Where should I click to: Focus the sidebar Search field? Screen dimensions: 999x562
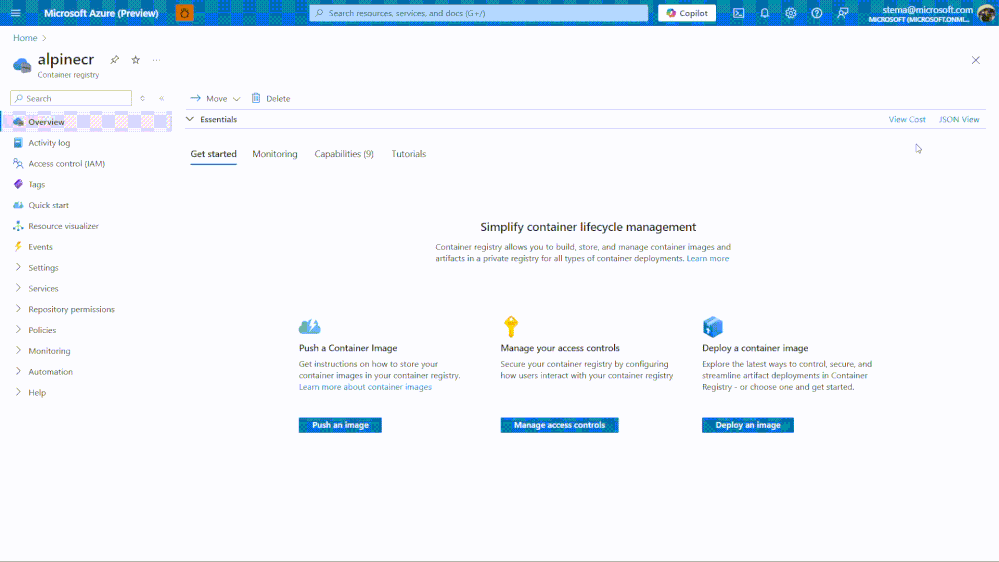pos(71,98)
